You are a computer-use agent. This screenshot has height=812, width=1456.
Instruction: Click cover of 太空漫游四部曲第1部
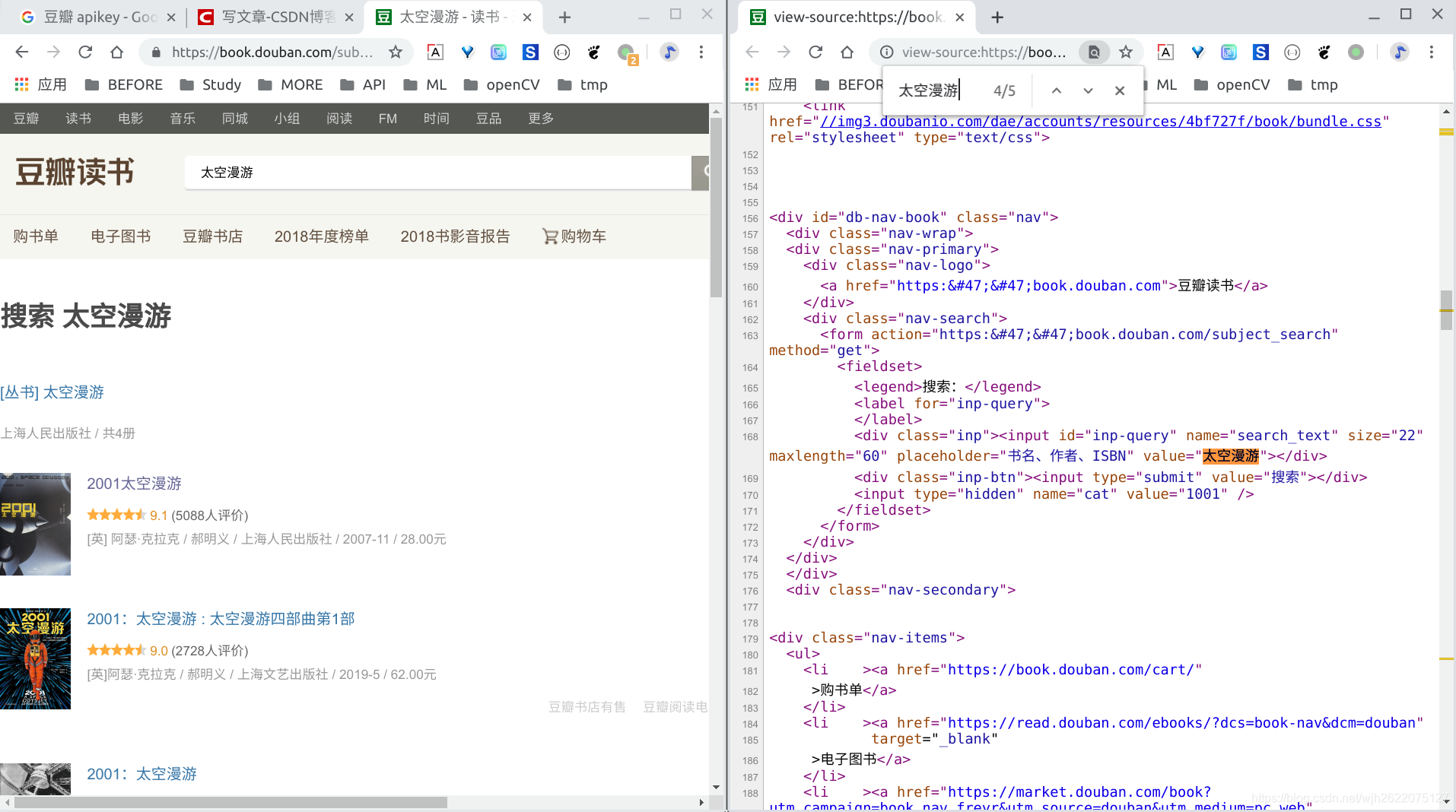click(x=35, y=659)
